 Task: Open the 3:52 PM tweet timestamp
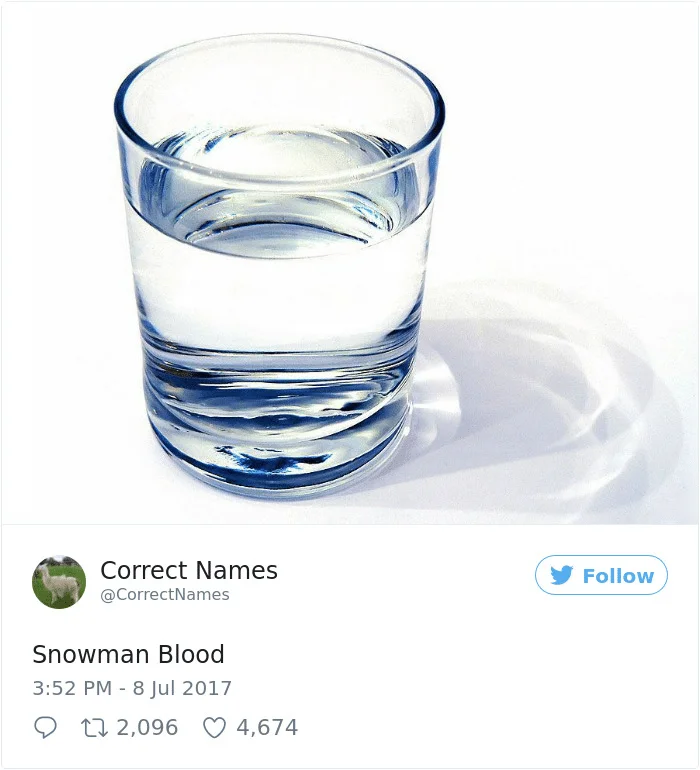(72, 688)
